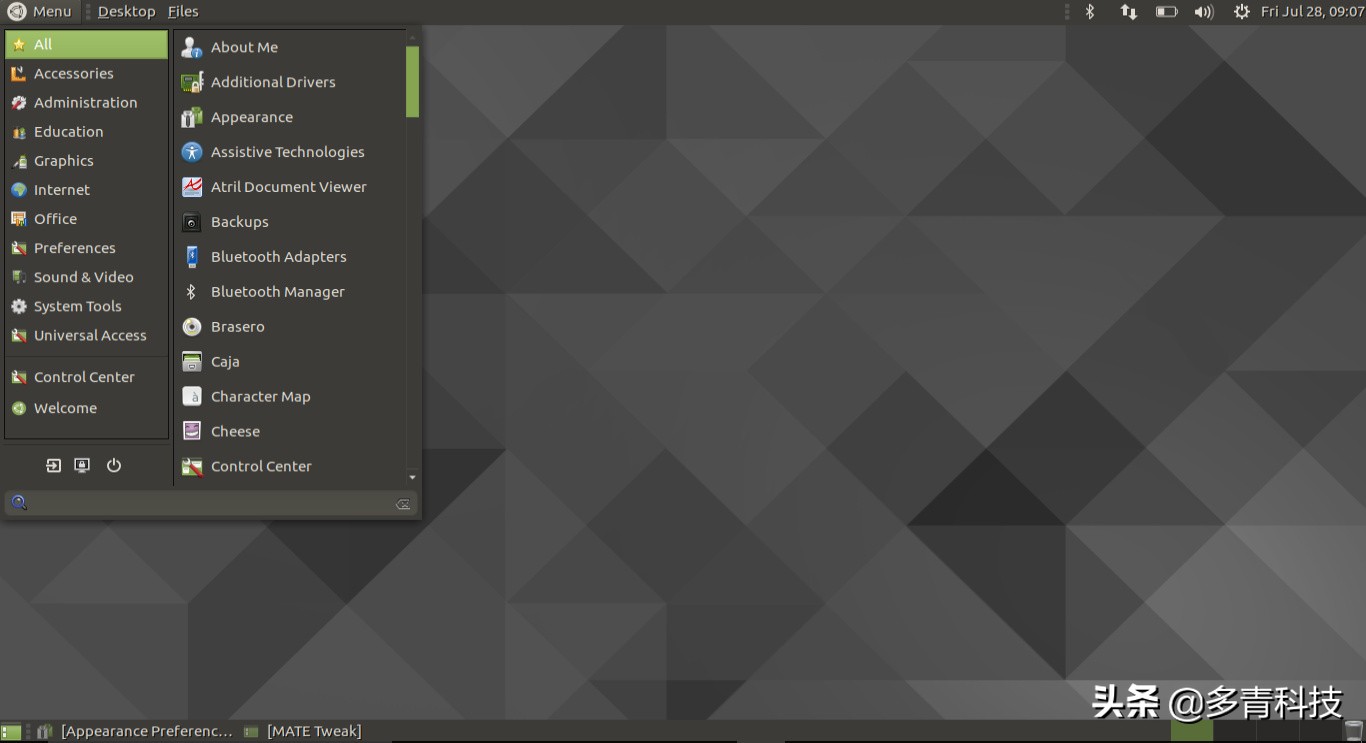Select the Sound & Video category

pyautogui.click(x=87, y=276)
